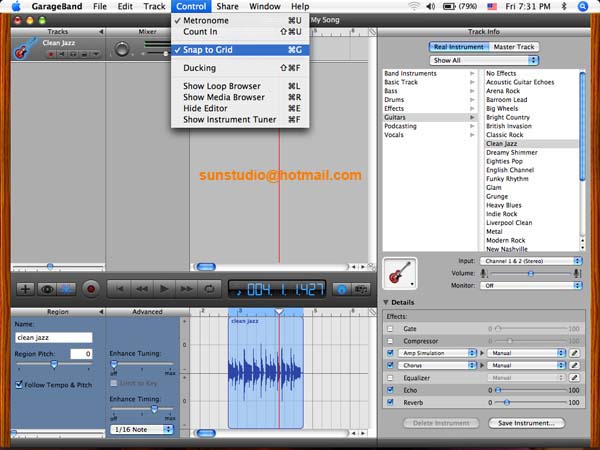Select Drums instrument category
The image size is (600, 450).
(x=430, y=99)
